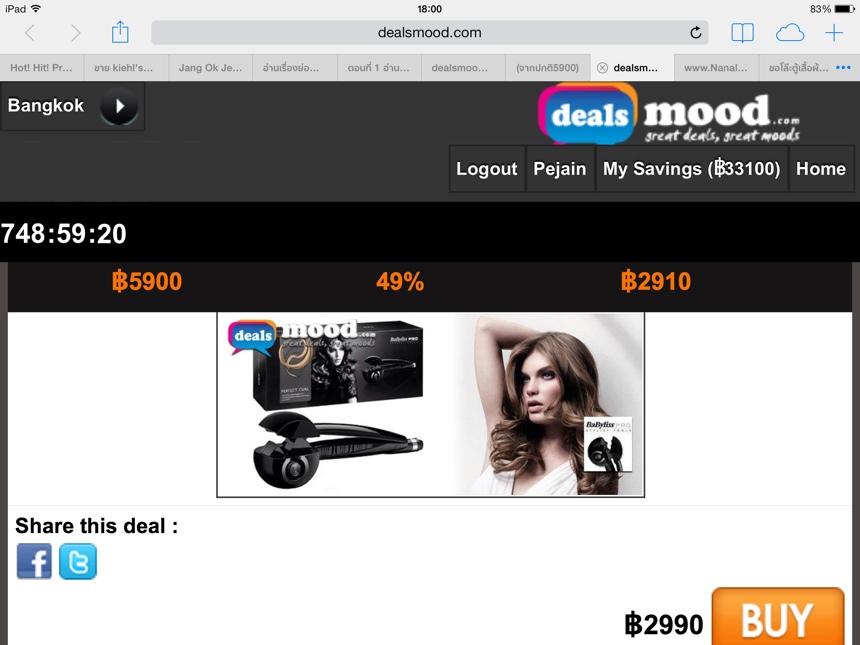The width and height of the screenshot is (860, 645).
Task: Switch to the www.Nanal tab
Action: (716, 67)
